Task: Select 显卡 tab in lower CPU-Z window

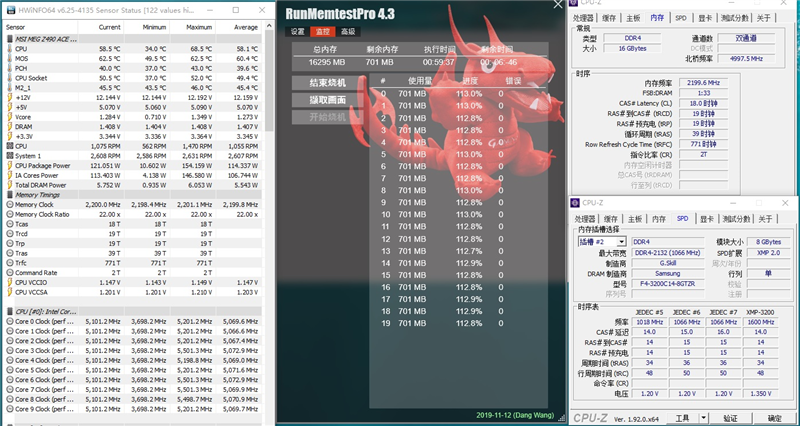Action: pos(707,219)
